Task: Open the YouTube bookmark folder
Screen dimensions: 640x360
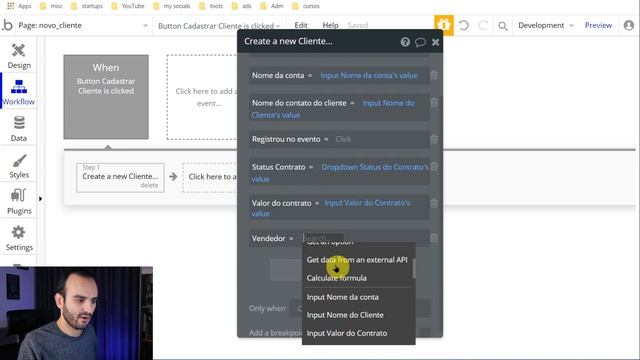Action: click(128, 6)
